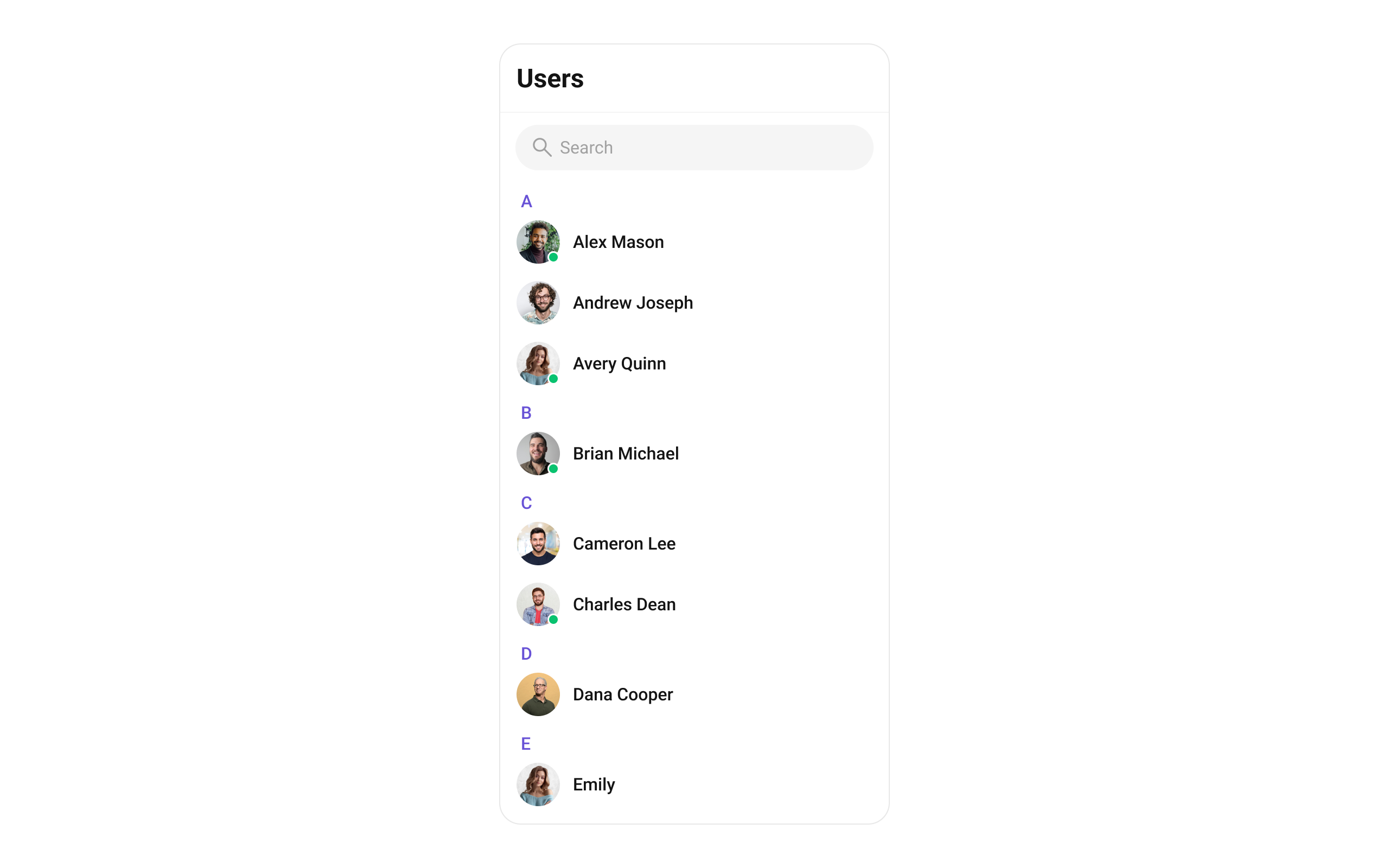Open Cameron Lee user entry

click(x=694, y=544)
